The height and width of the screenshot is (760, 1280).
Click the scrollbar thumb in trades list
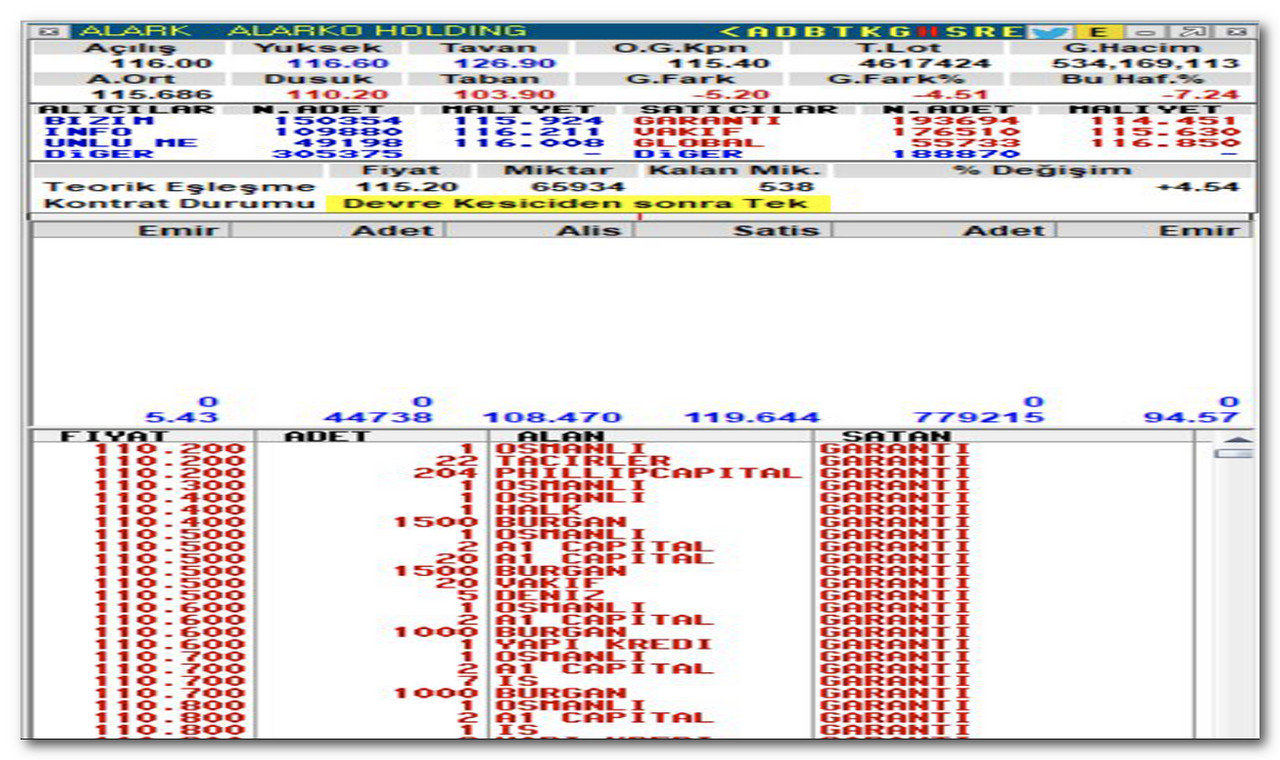pyautogui.click(x=1235, y=453)
